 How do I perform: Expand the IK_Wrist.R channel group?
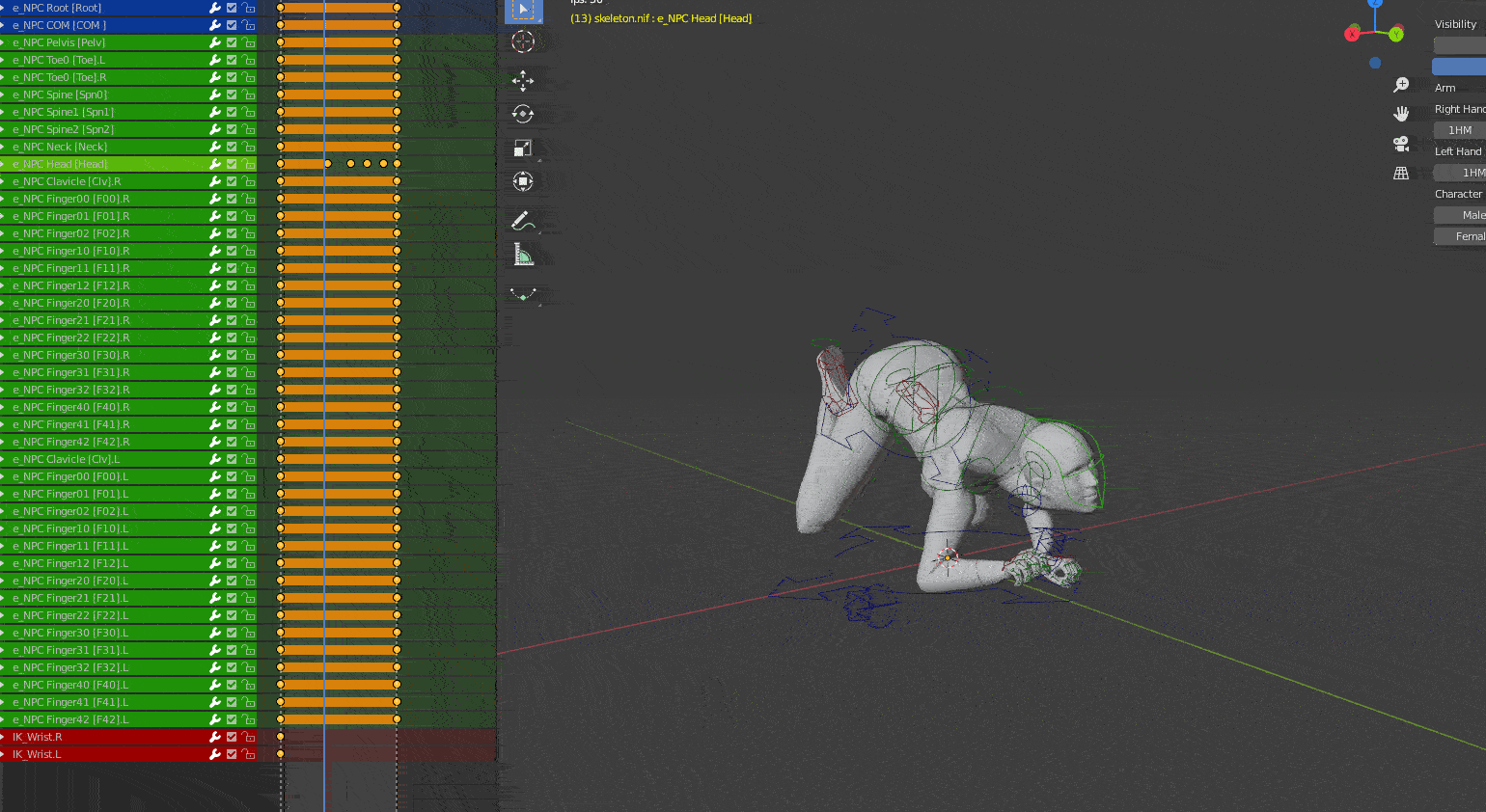point(3,737)
